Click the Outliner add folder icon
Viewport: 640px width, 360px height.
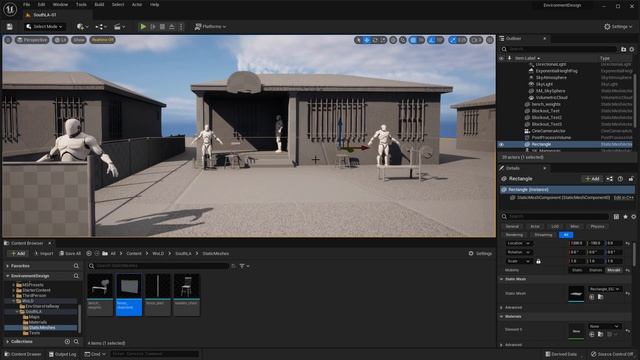(623, 49)
